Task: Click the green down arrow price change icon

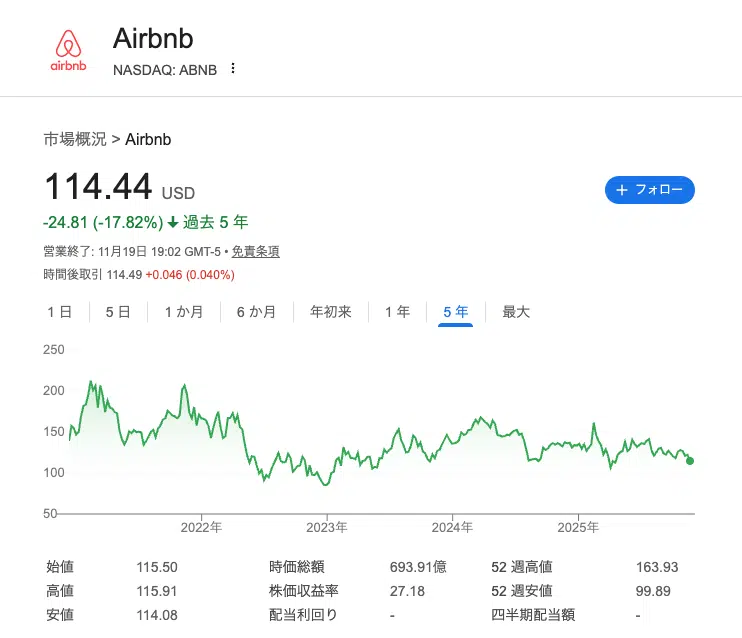Action: coord(173,222)
